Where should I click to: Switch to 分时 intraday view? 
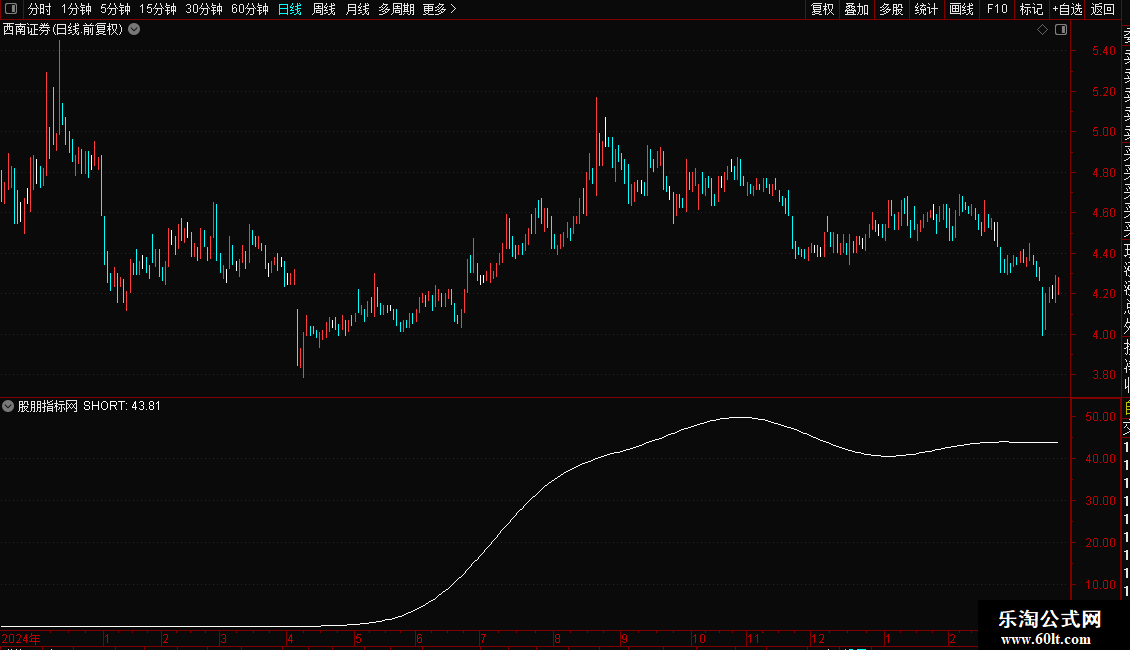(40, 9)
